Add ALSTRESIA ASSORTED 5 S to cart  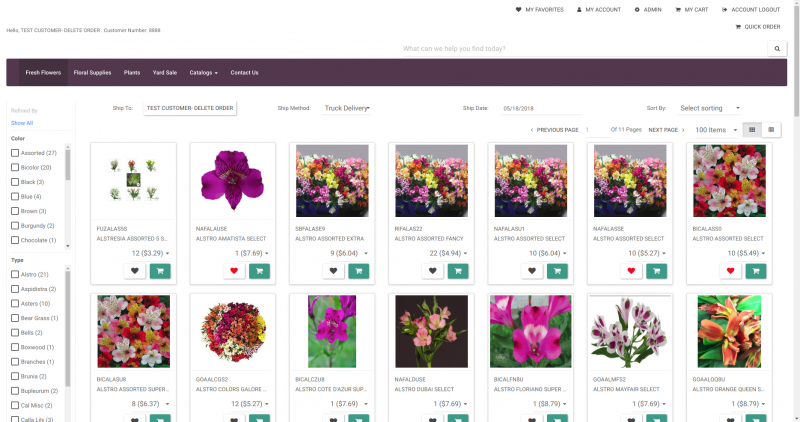point(160,271)
